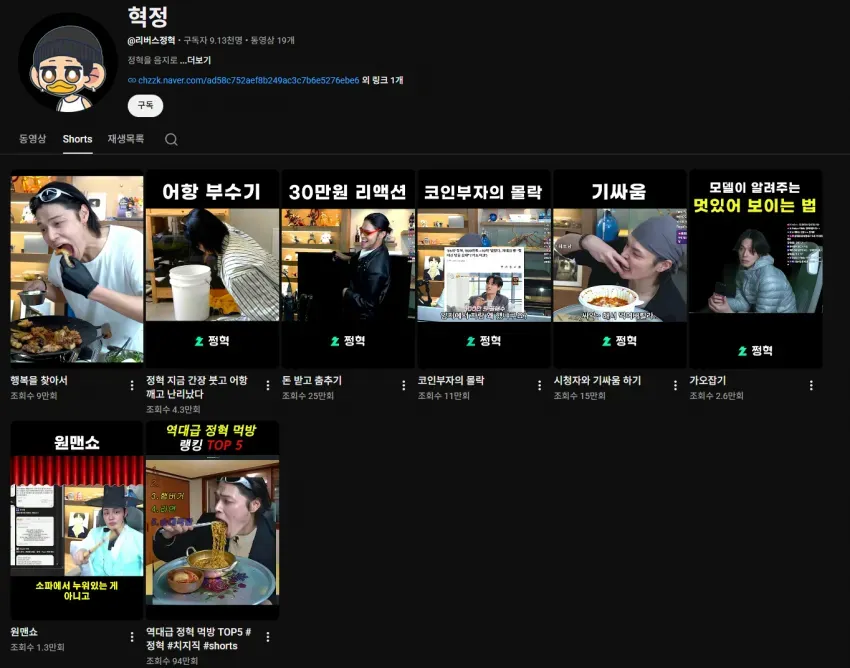Open the 기싸움 short thumbnail

[x=620, y=269]
